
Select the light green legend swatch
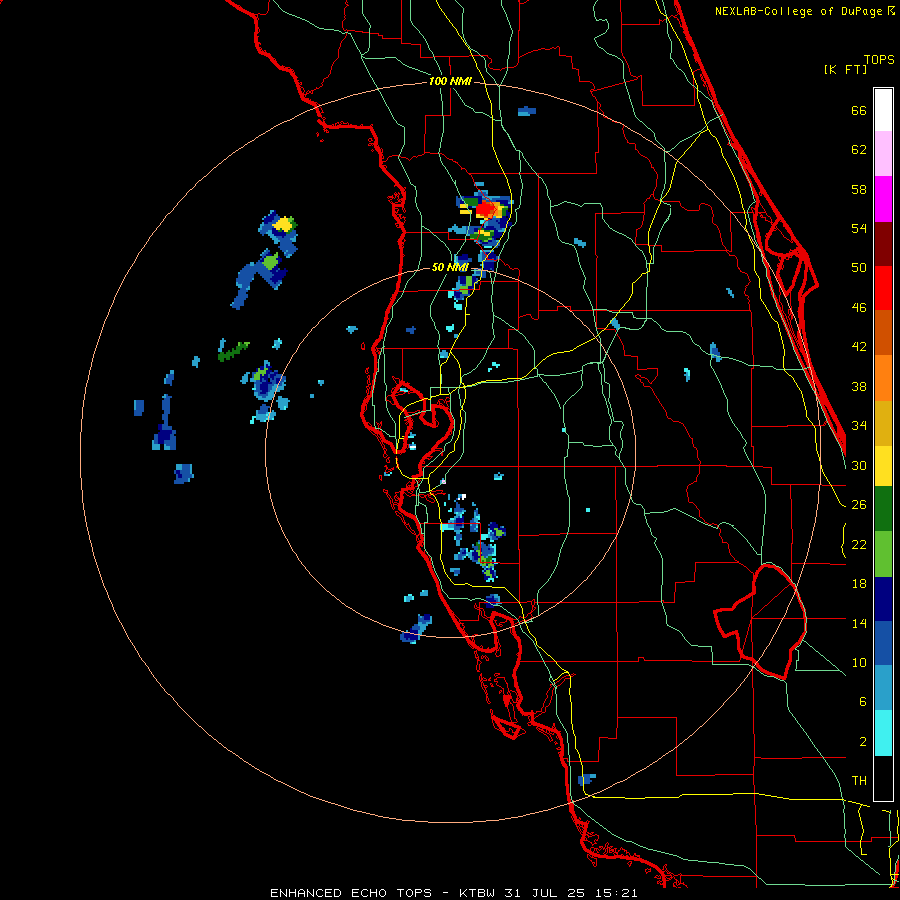point(883,554)
